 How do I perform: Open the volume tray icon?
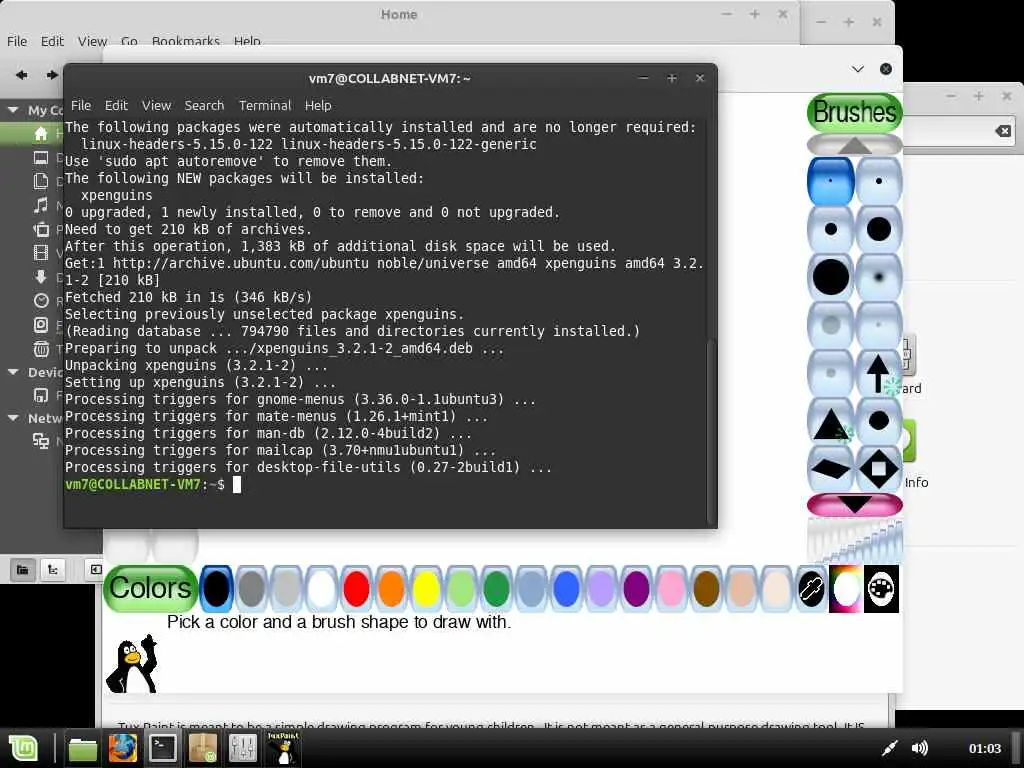(920, 748)
